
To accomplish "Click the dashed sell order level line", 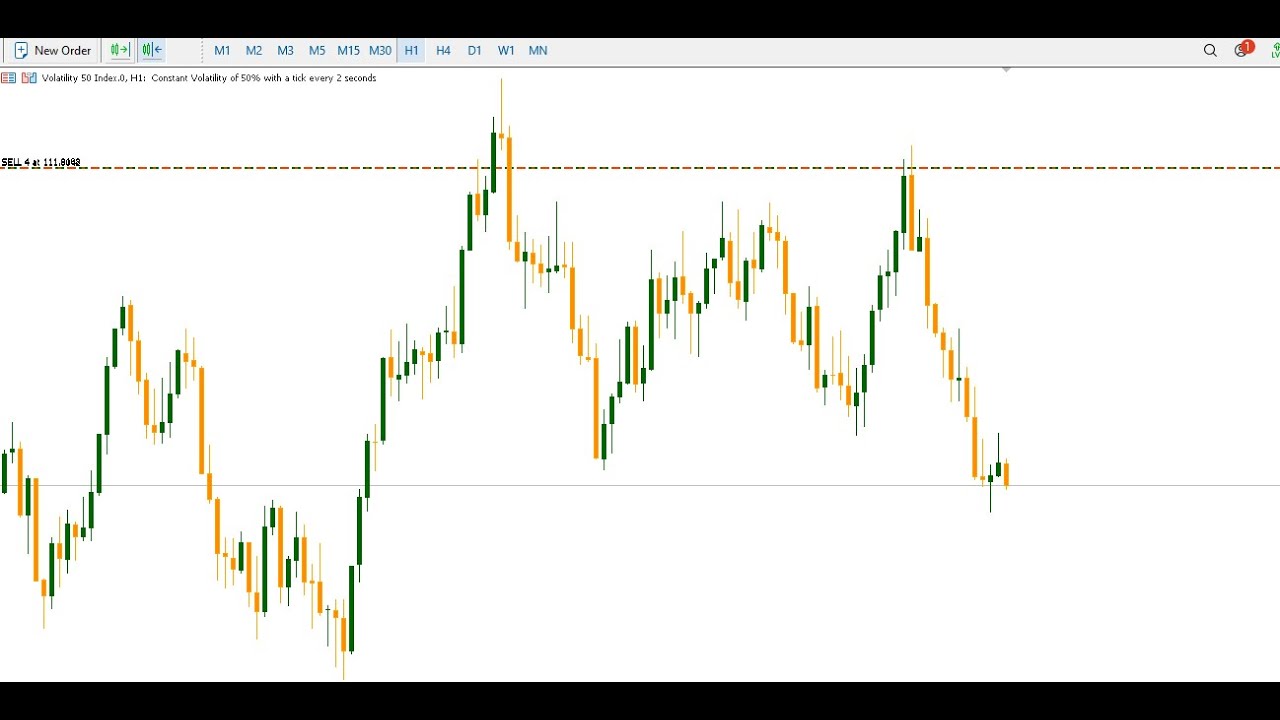I will (x=640, y=168).
